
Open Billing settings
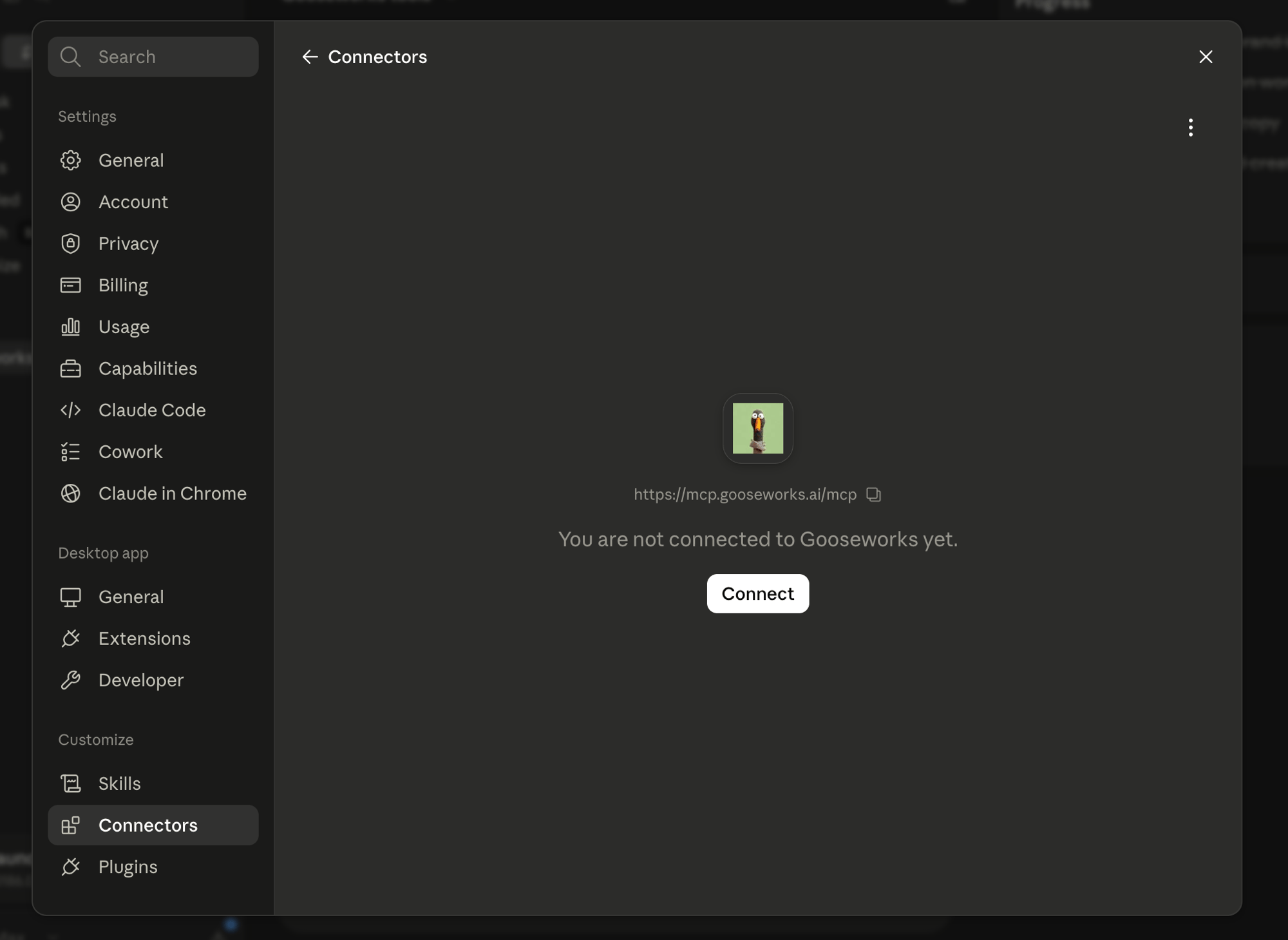click(153, 285)
